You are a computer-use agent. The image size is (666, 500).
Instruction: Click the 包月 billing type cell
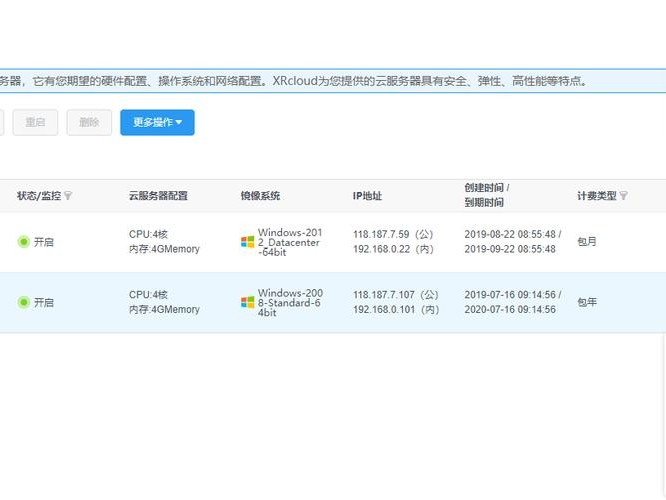587,242
